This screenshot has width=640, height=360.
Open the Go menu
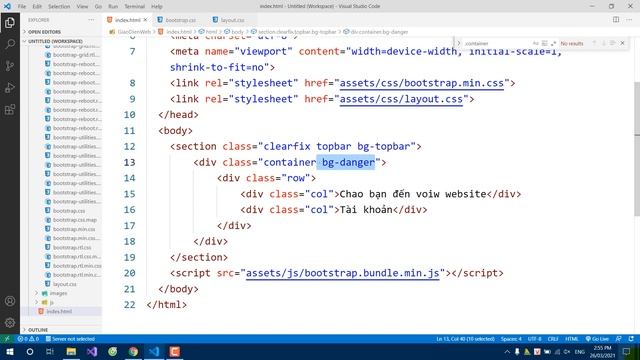98,7
